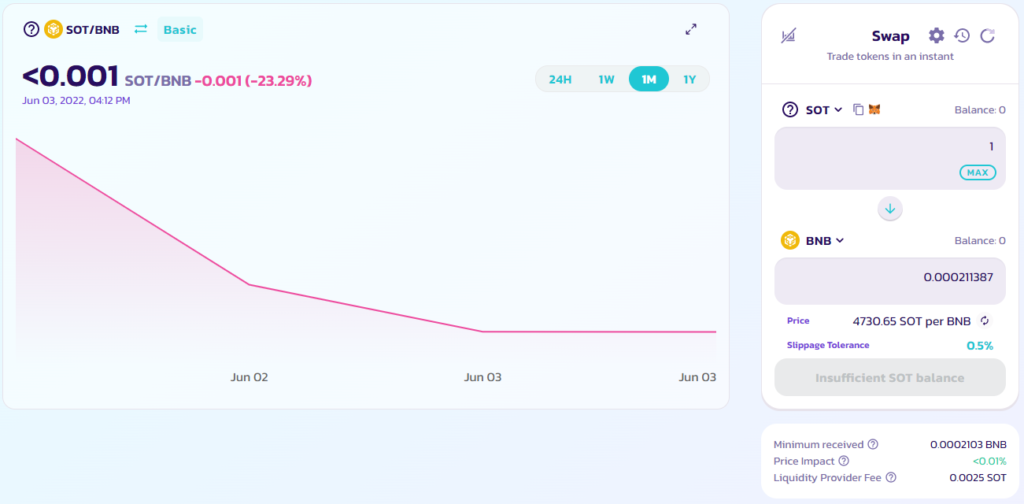Switch chart to 1W range
1024x504 pixels.
pos(606,79)
